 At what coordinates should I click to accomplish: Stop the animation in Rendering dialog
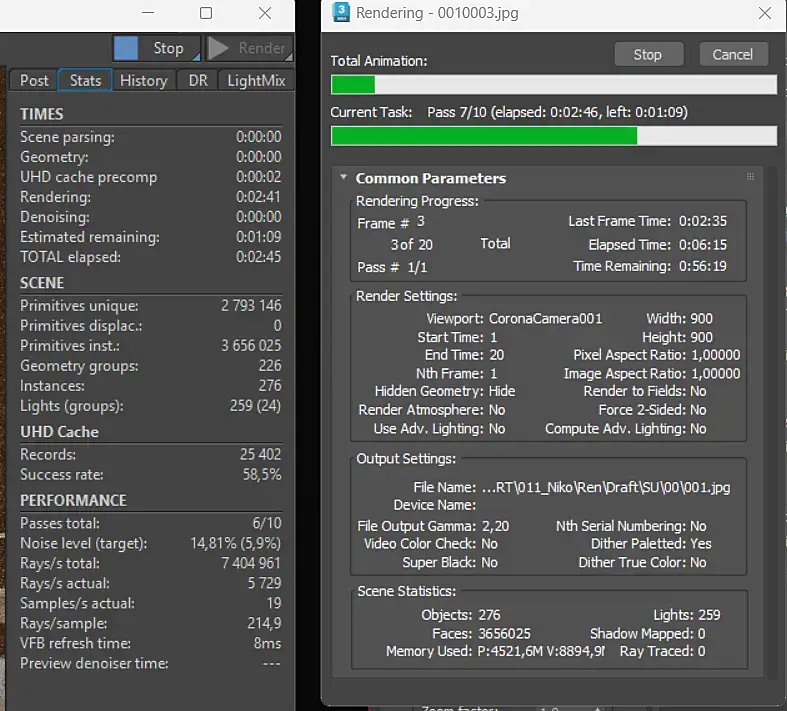[648, 54]
